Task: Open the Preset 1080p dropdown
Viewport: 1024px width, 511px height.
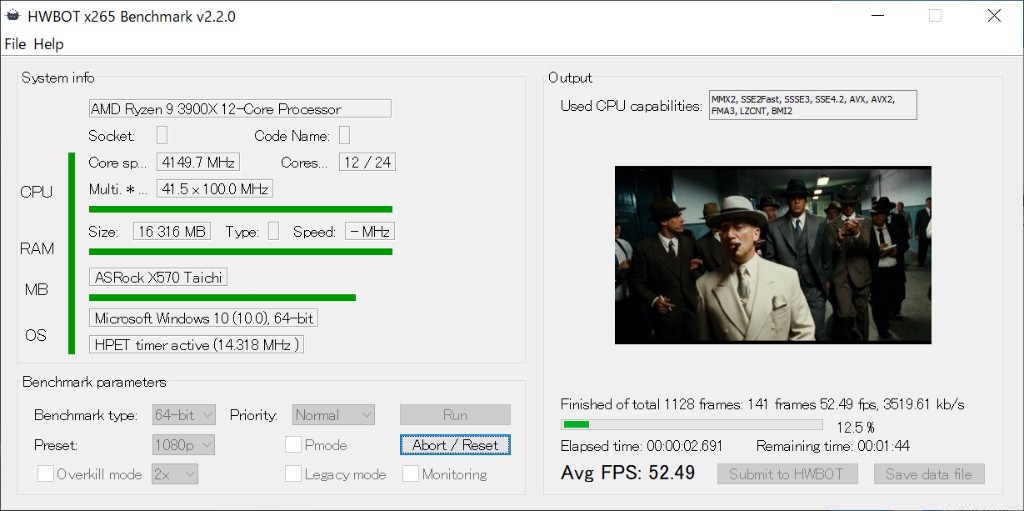Action: coord(184,445)
